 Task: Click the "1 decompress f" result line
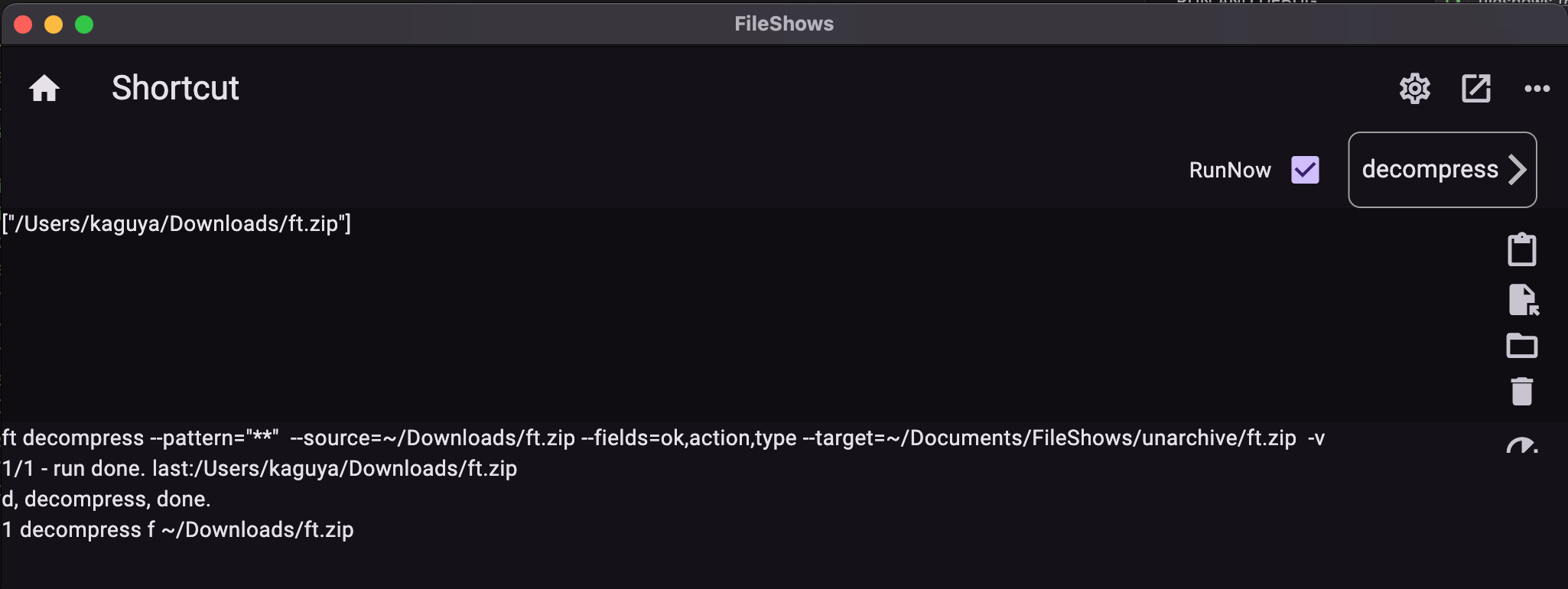pos(177,530)
